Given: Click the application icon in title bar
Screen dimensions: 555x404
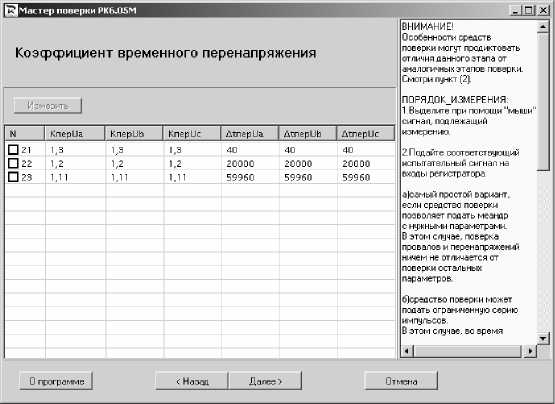Looking at the screenshot, I should [10, 10].
